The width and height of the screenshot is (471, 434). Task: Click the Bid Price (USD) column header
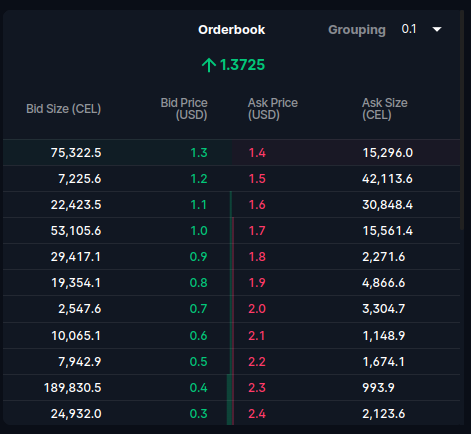coord(184,109)
